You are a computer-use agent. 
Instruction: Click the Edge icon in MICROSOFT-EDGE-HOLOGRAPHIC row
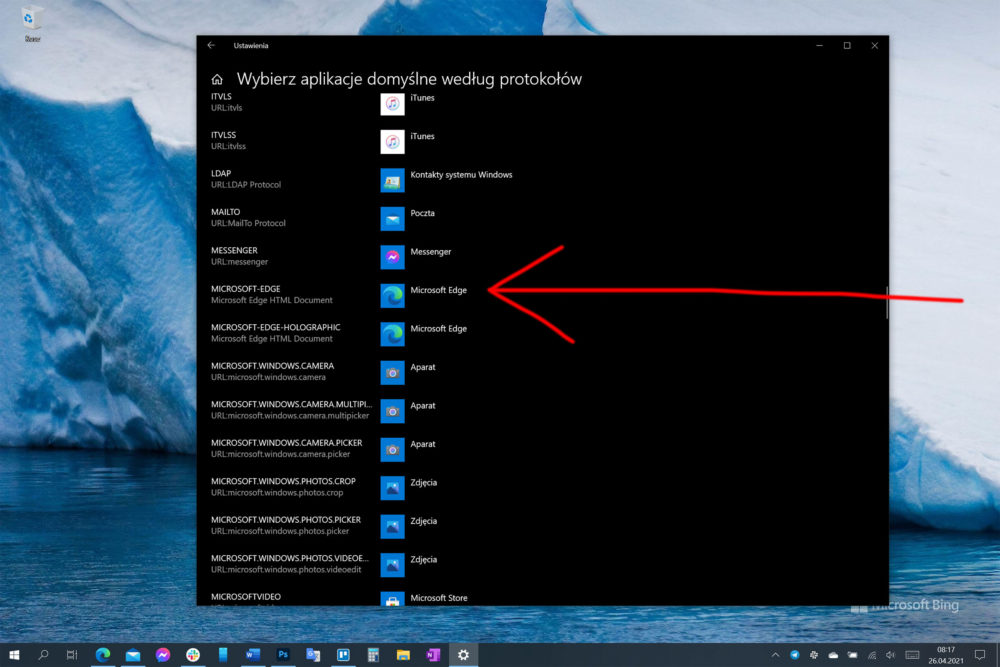[x=392, y=334]
